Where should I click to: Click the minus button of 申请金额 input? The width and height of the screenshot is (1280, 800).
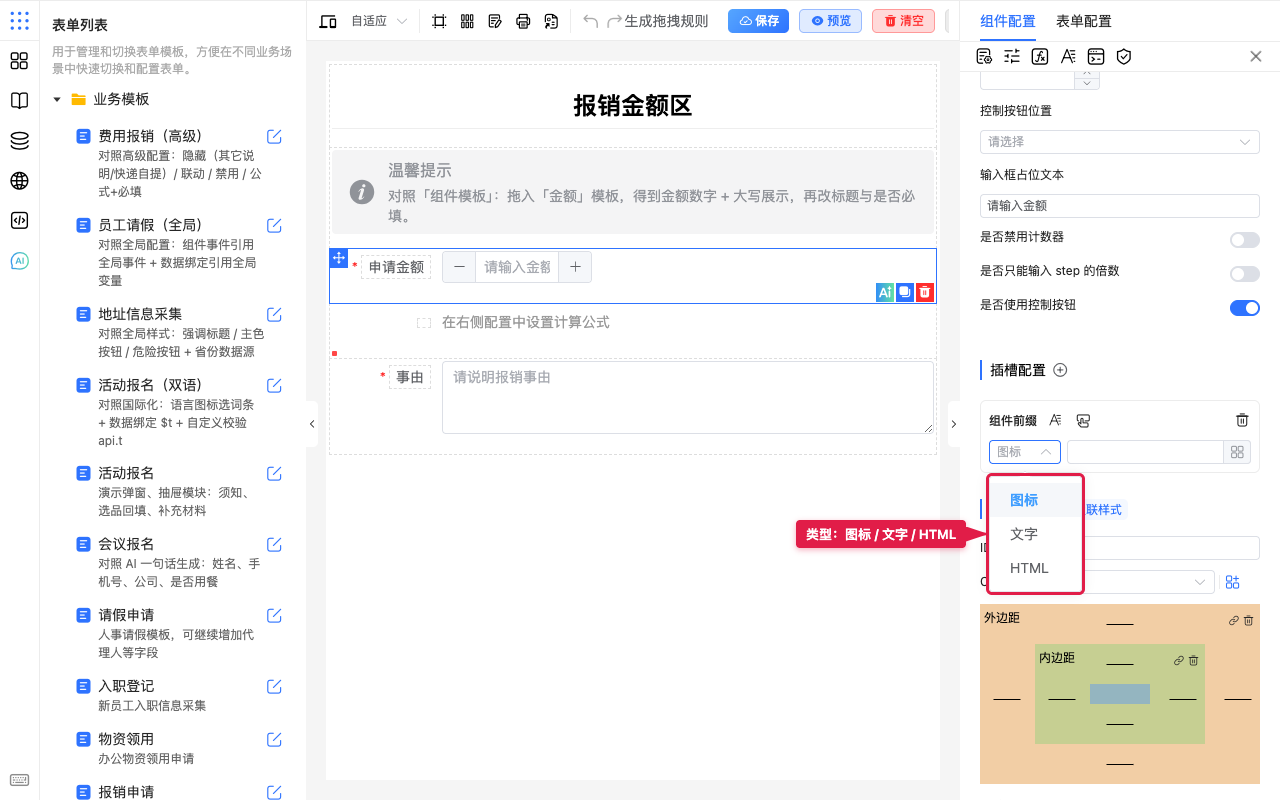[459, 267]
